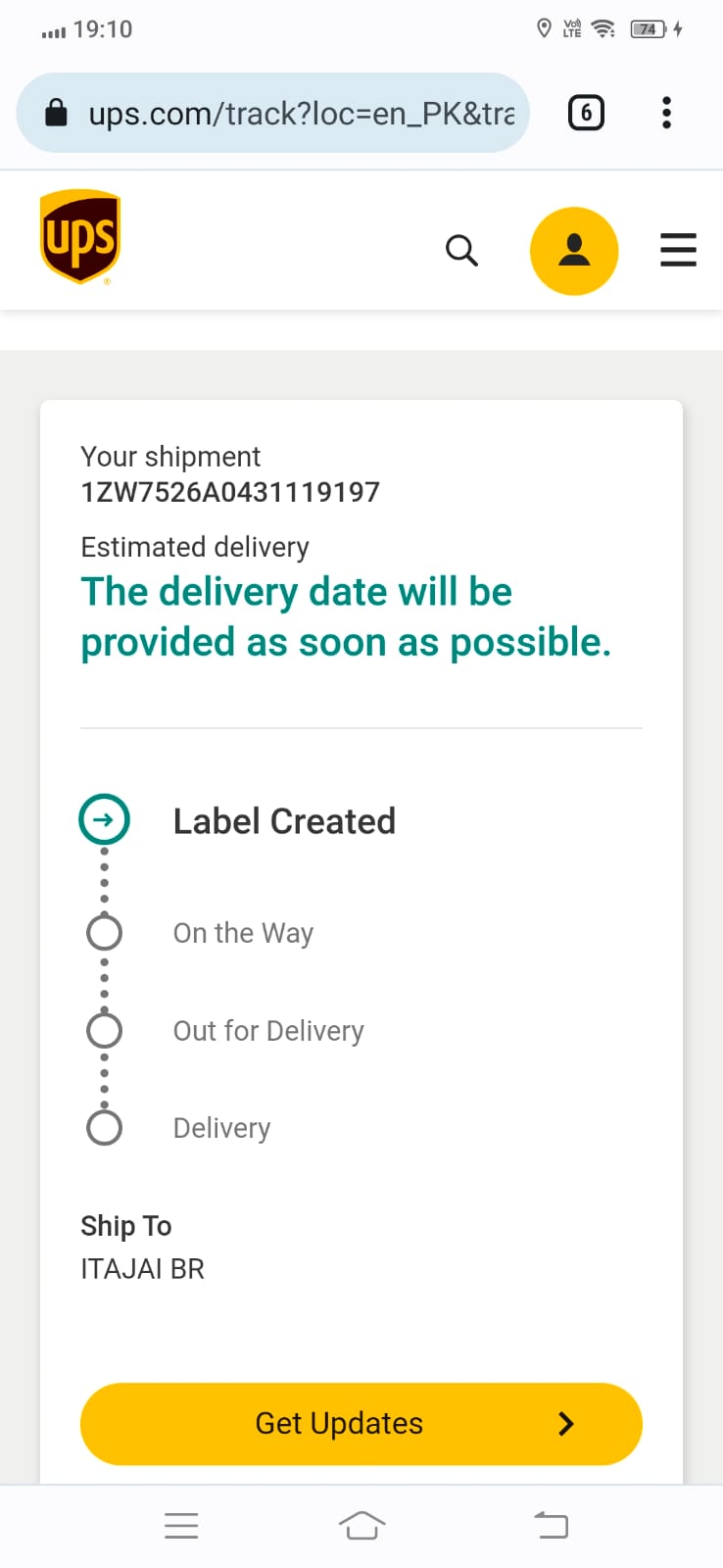Tap the Android back navigation button
The image size is (723, 1568).
point(551,1526)
